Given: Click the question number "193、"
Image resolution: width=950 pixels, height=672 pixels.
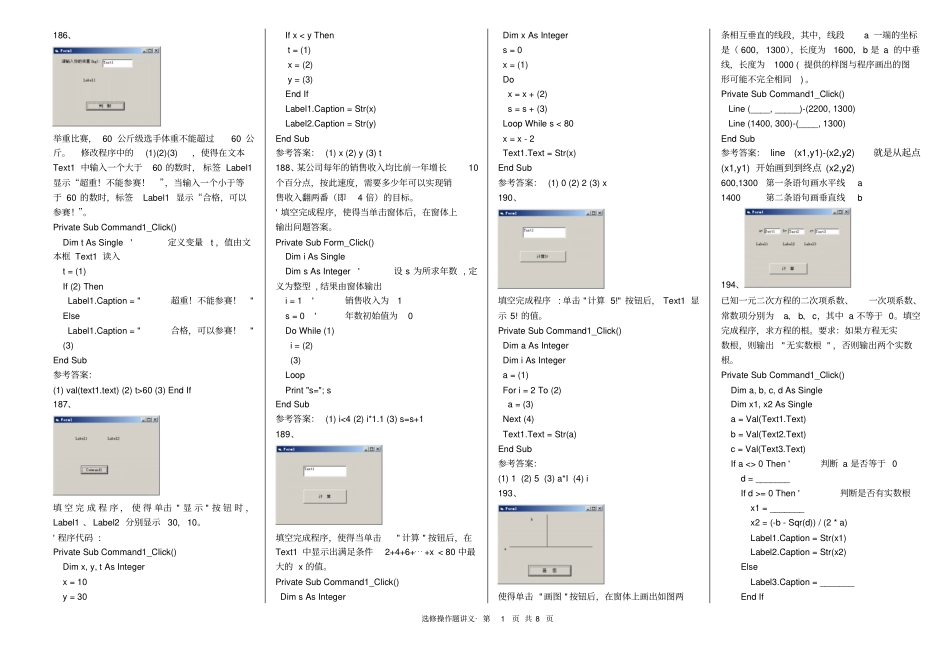Looking at the screenshot, I should pos(508,493).
